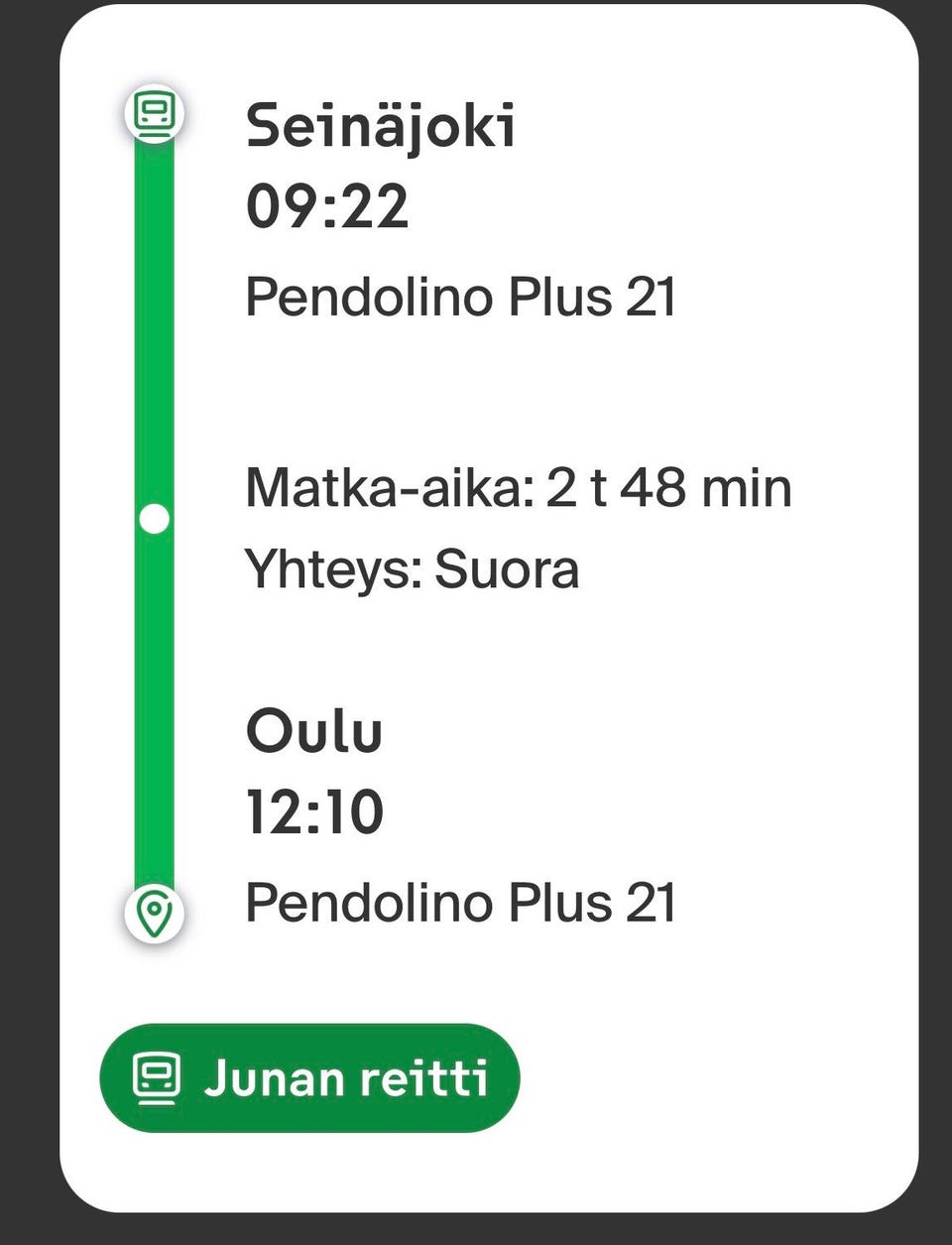Click the Yhteys: Suora connection label
This screenshot has width=952, height=1245.
pyautogui.click(x=412, y=569)
